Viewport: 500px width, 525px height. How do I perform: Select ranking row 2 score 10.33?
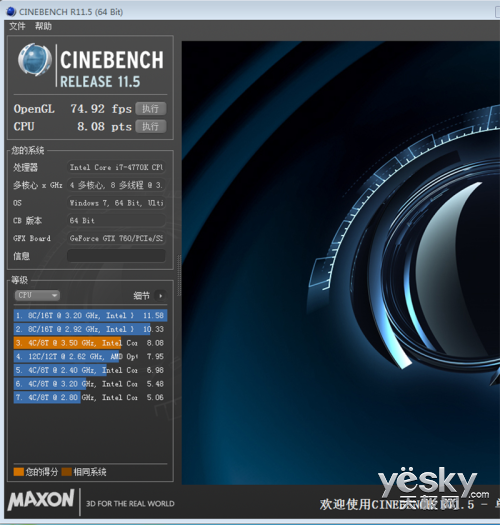point(90,329)
